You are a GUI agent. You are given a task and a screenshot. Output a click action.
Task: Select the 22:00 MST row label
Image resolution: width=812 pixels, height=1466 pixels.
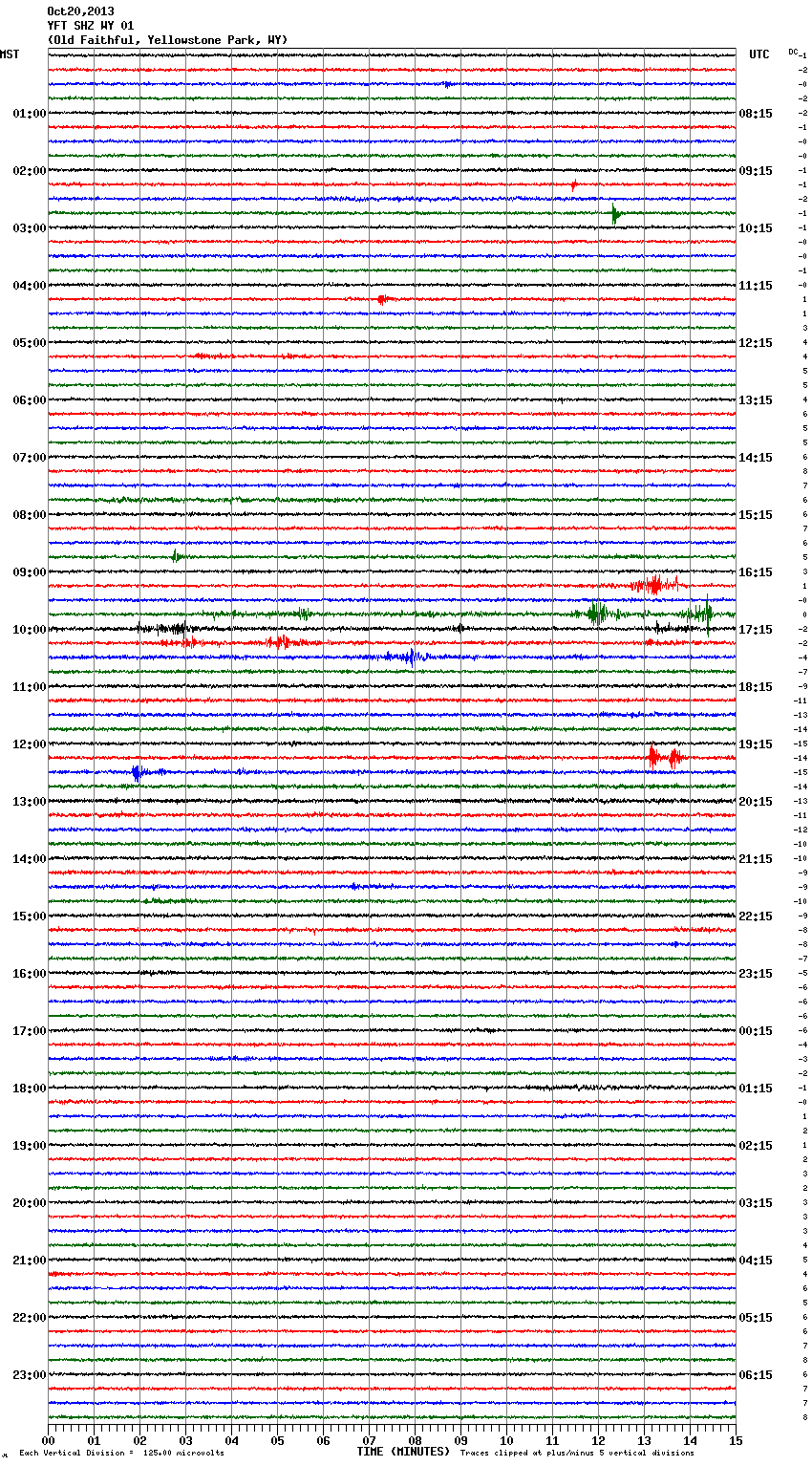pyautogui.click(x=29, y=1318)
